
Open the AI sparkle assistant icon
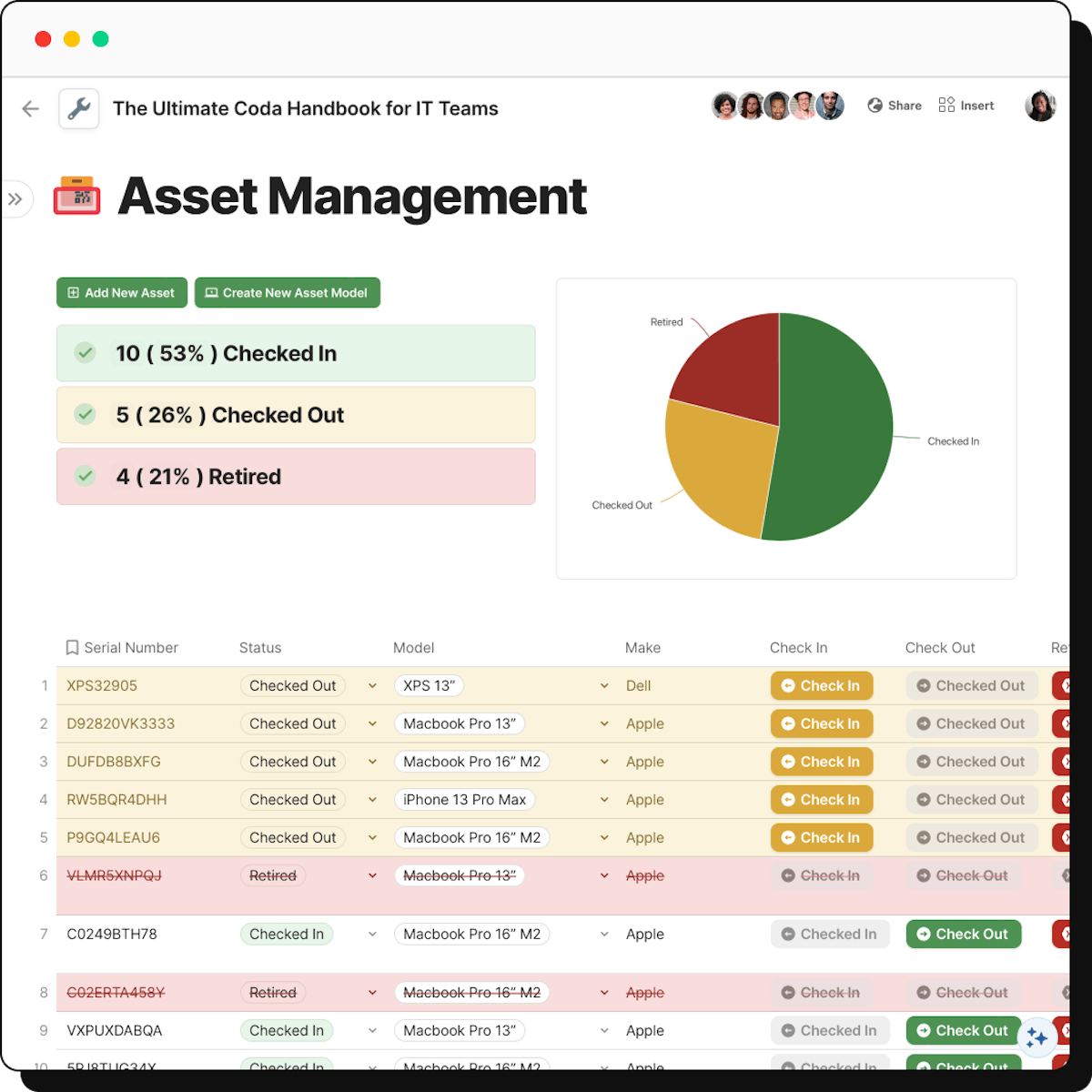[1036, 1038]
